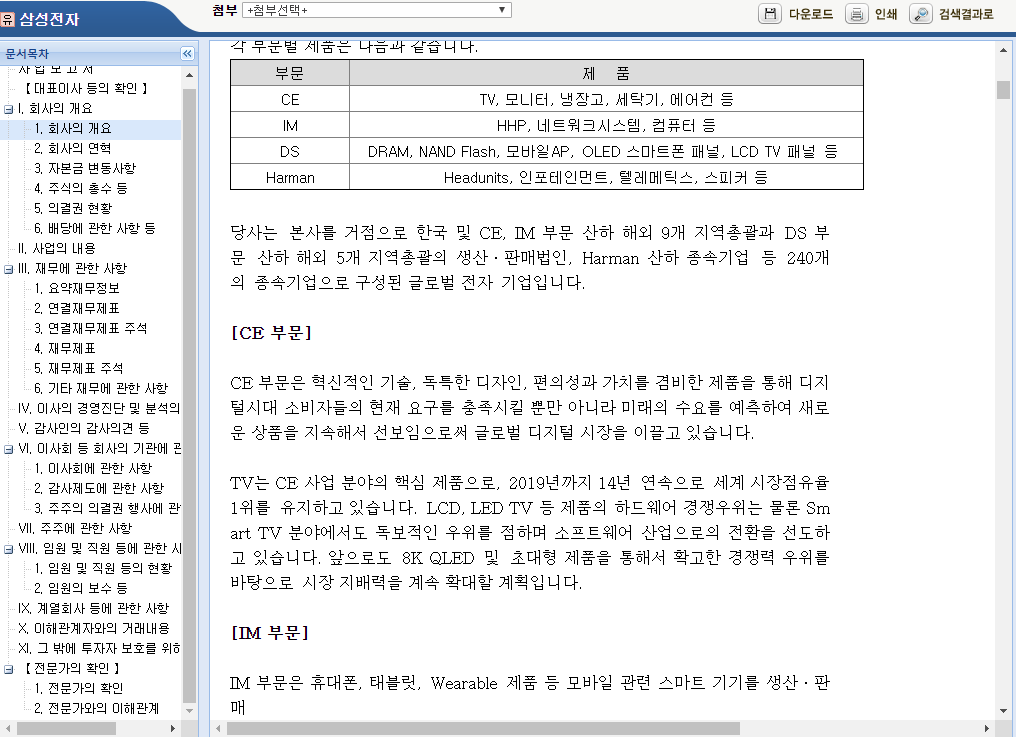
Task: Open 'X. 이해관계자와의 거래내용'
Action: (95, 629)
